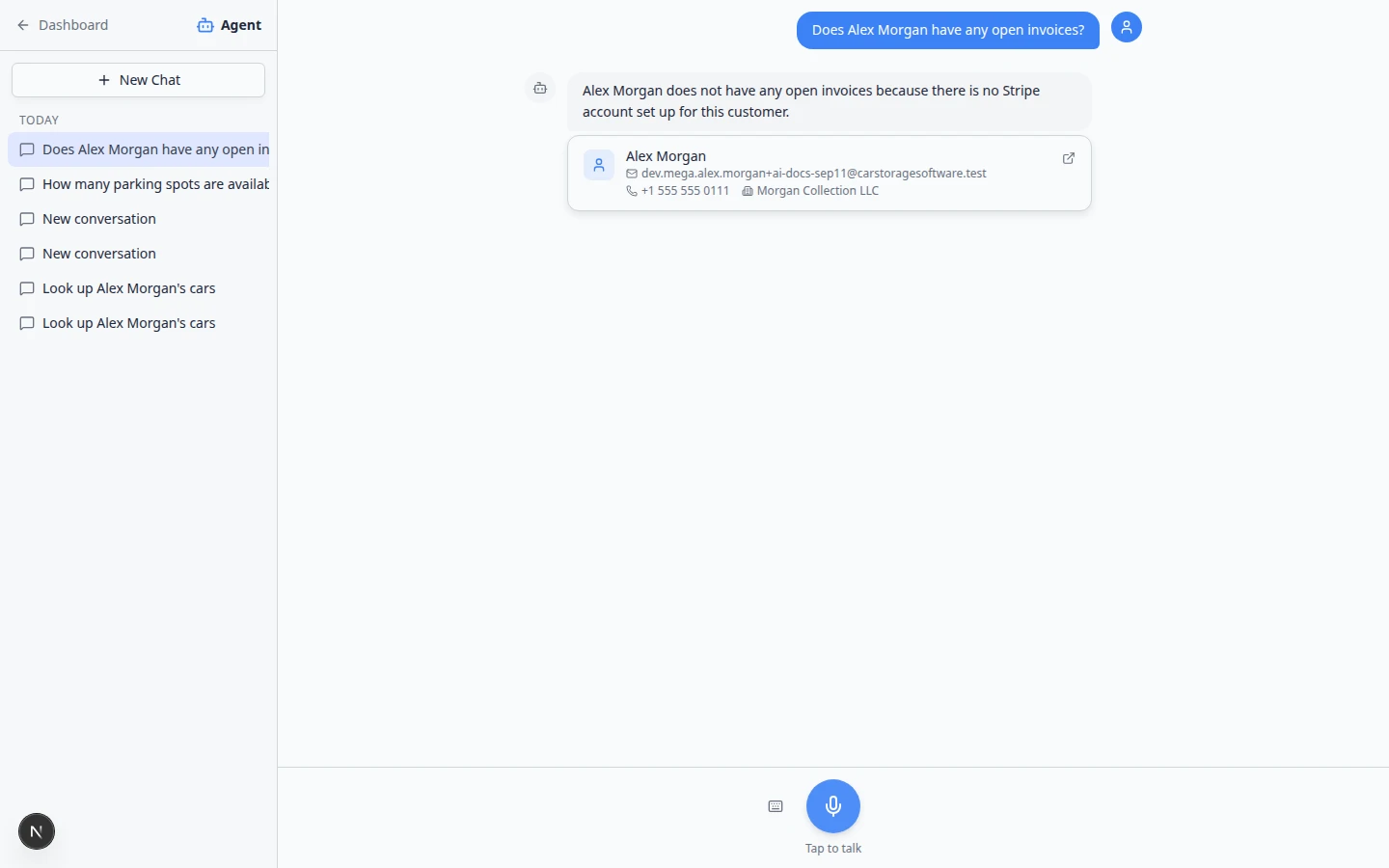The width and height of the screenshot is (1389, 868).
Task: Click the blue user question bubble
Action: click(x=948, y=30)
